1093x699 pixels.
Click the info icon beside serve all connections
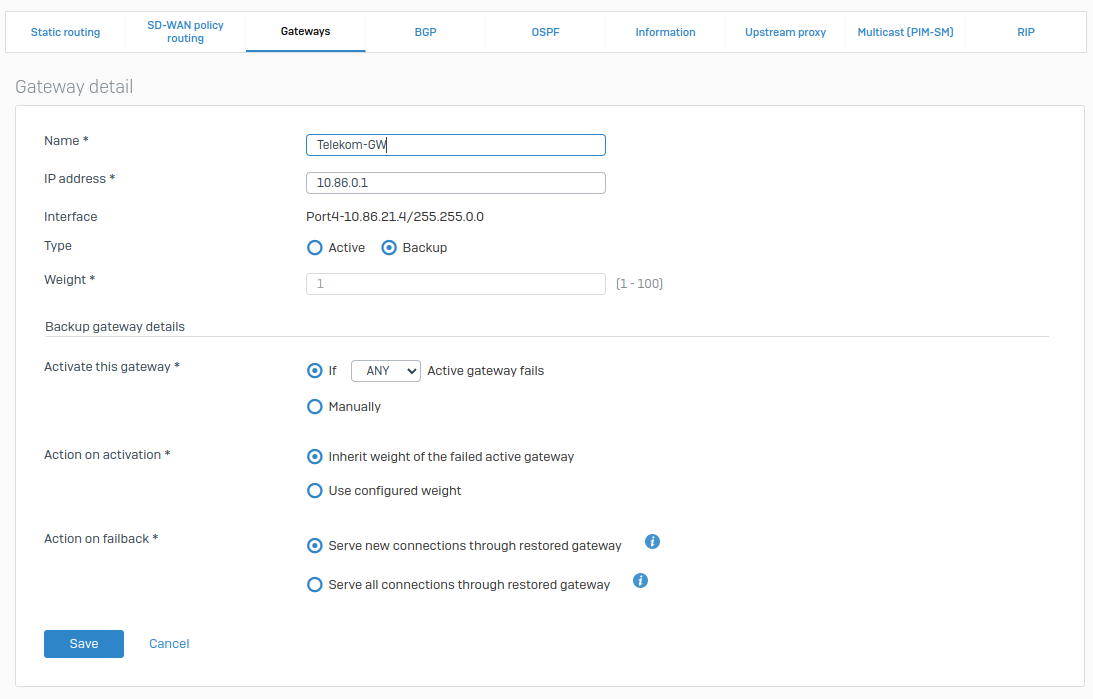coord(640,580)
